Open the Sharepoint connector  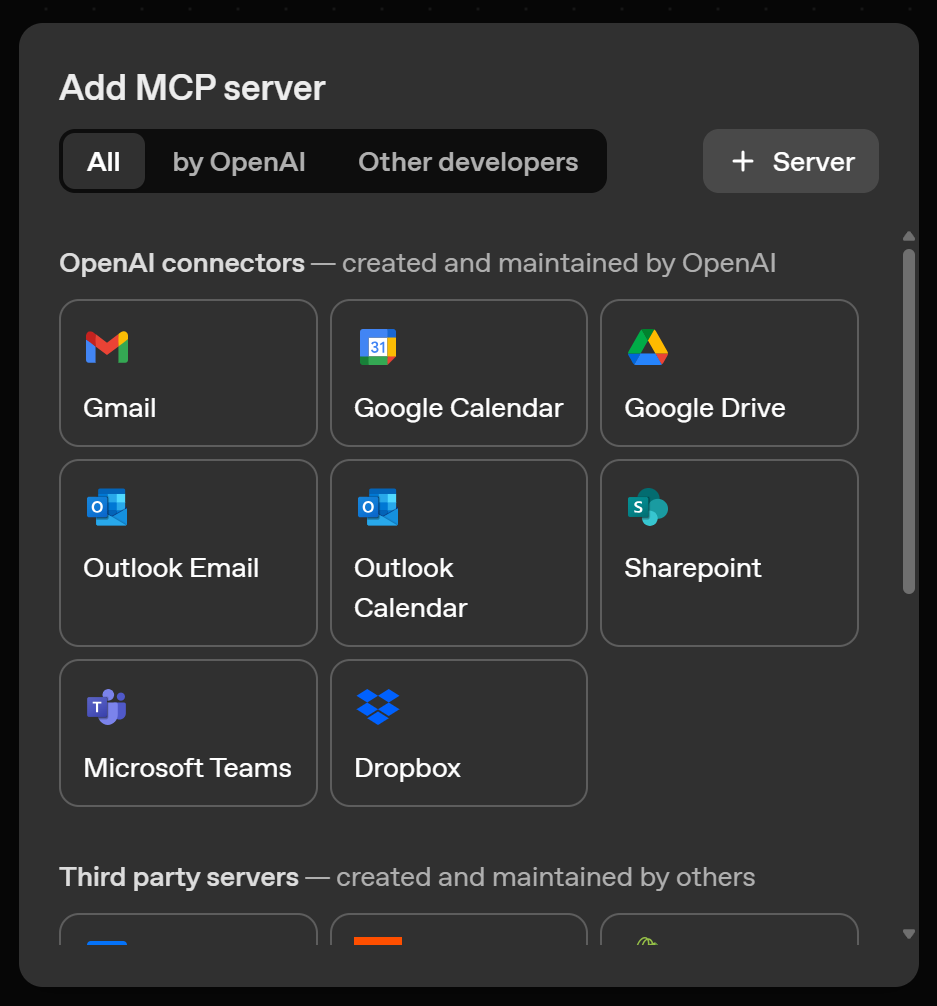pos(646,507)
